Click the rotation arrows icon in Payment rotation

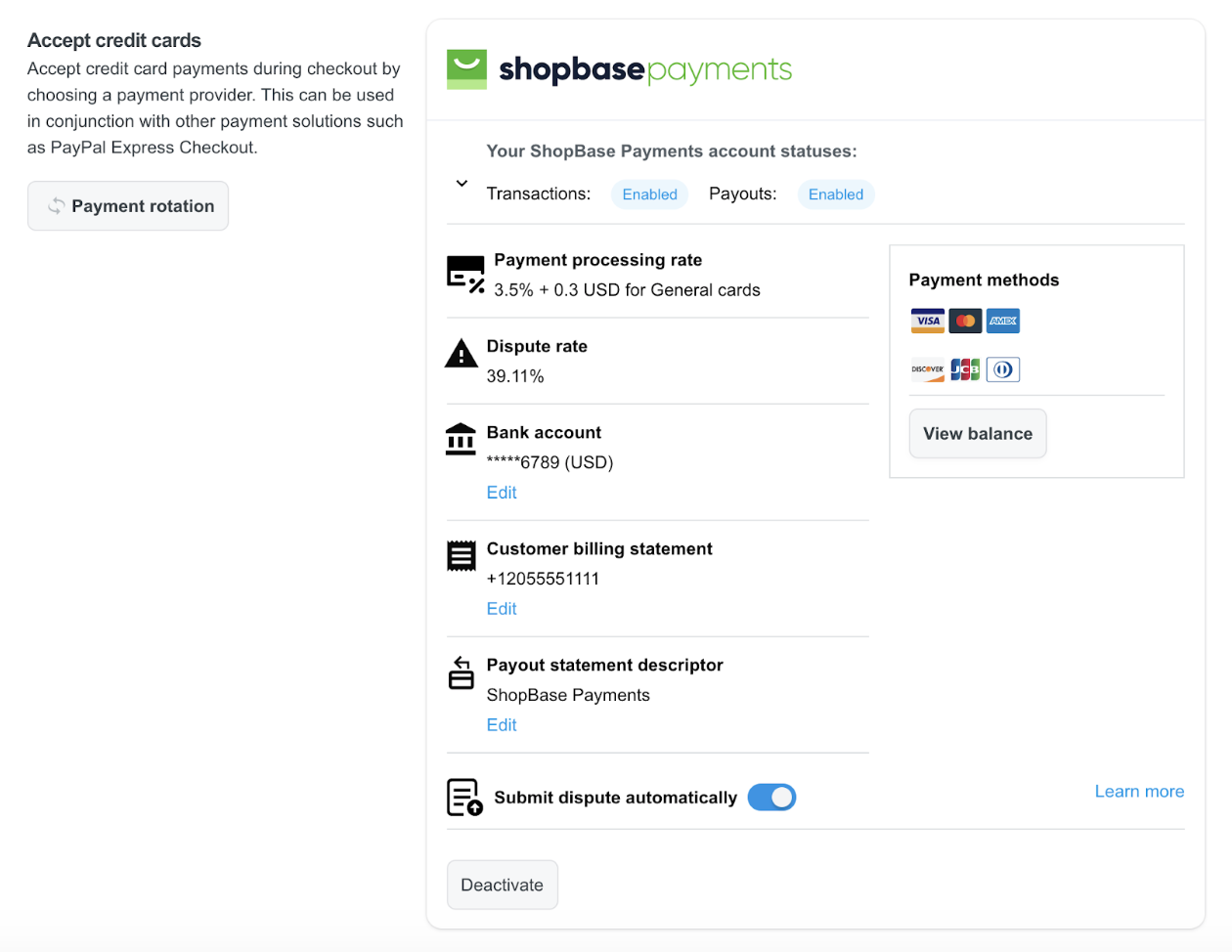(57, 206)
